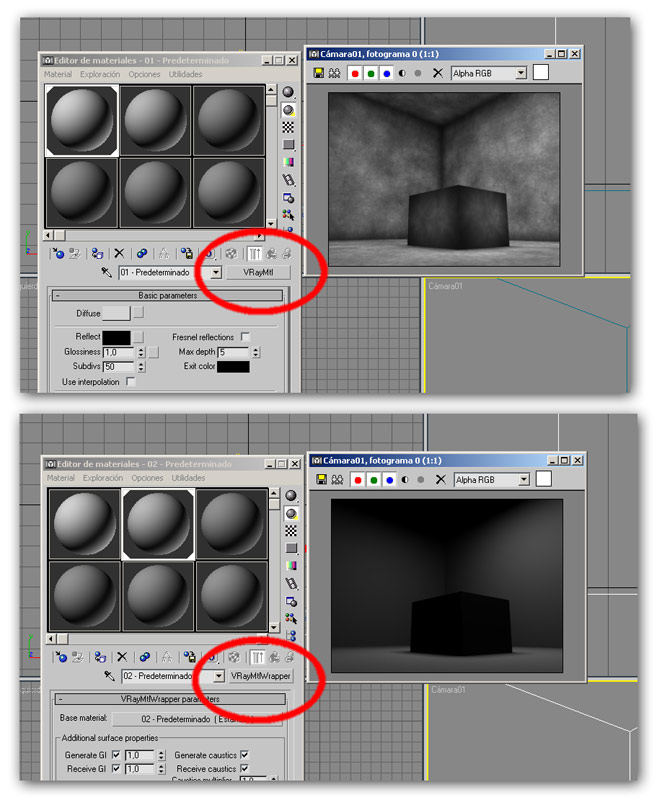The image size is (662, 800).
Task: Click Generate GI value field
Action: (139, 755)
